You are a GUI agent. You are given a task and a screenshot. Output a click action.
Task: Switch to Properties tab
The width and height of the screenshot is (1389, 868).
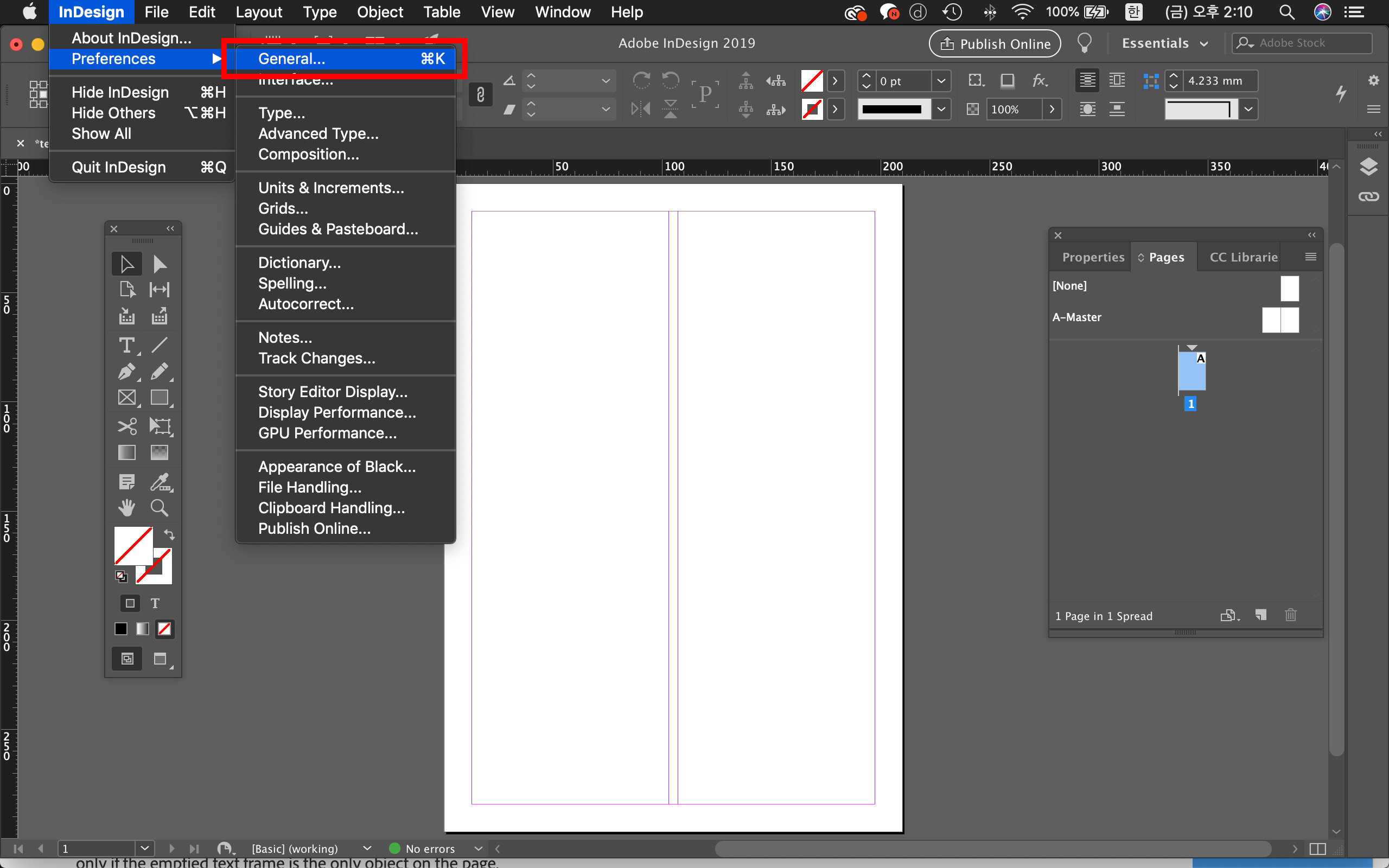(x=1093, y=257)
